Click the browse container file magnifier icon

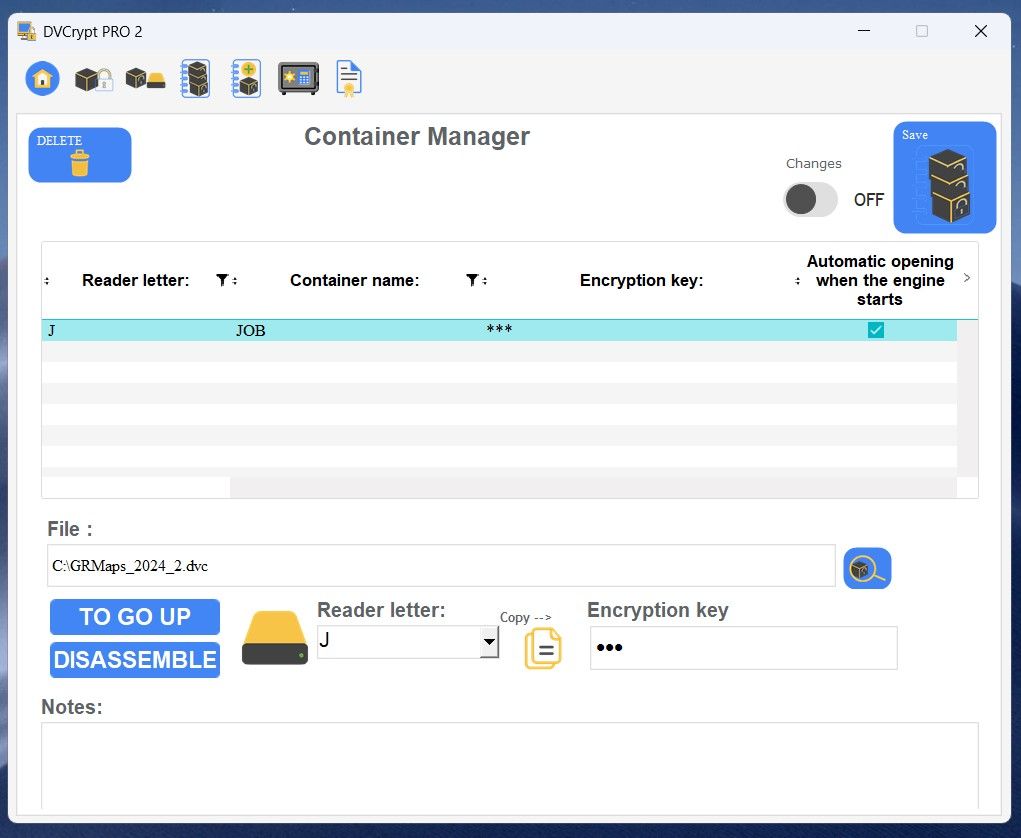pyautogui.click(x=866, y=568)
